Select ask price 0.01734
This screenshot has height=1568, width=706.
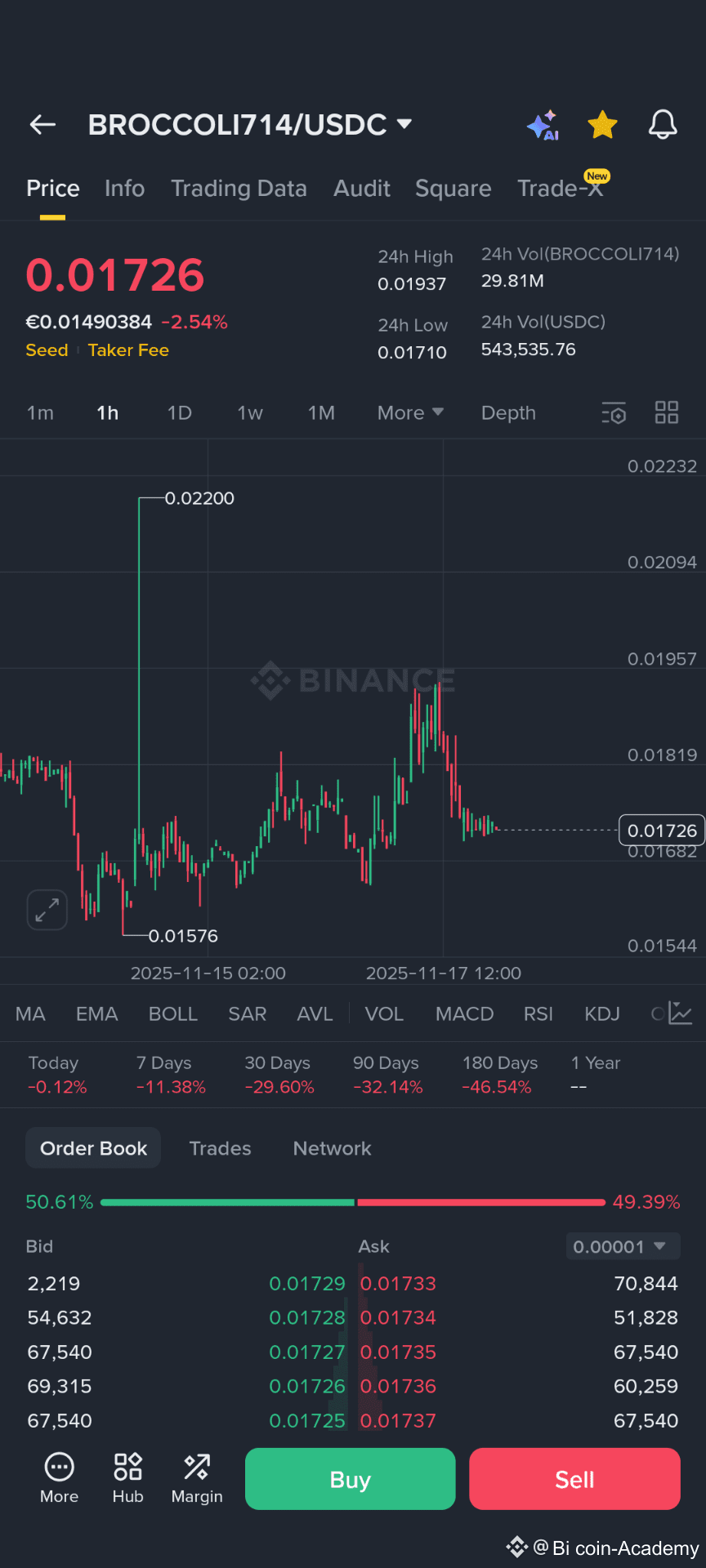[398, 1318]
